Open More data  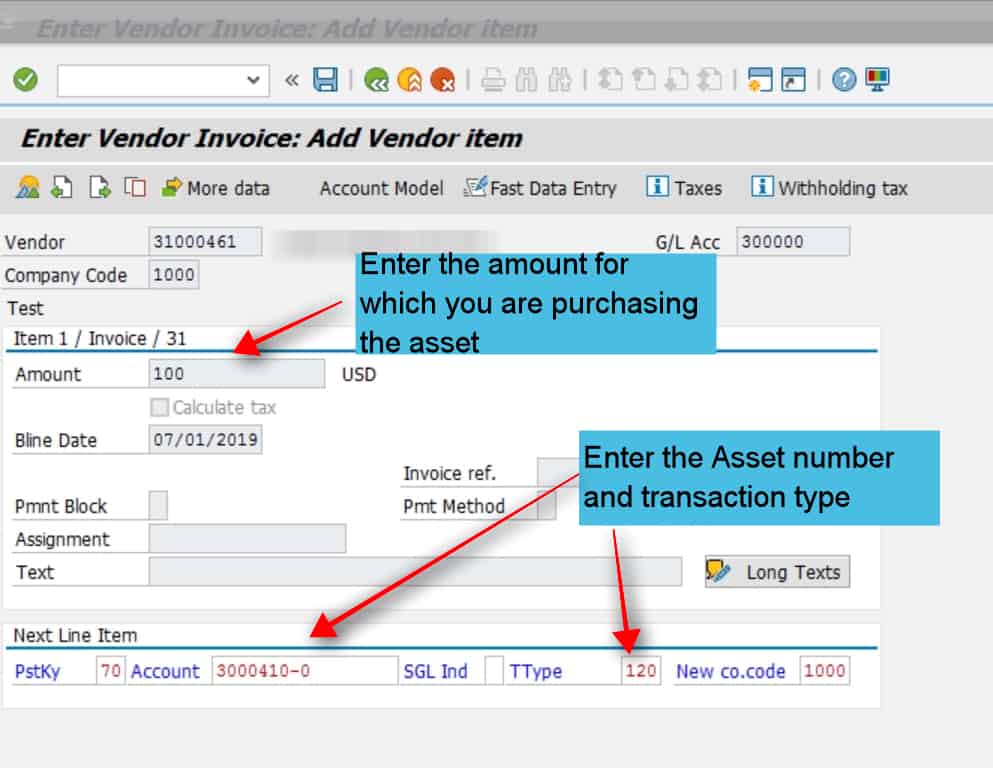pos(215,188)
